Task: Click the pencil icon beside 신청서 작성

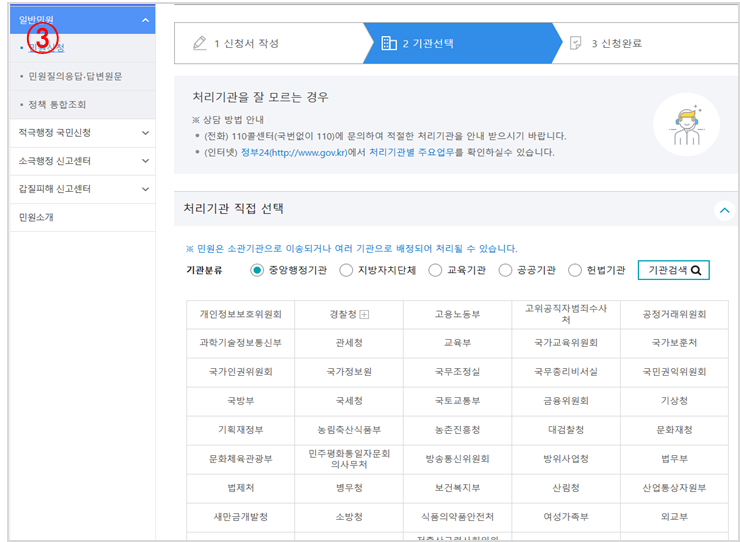Action: [x=200, y=43]
